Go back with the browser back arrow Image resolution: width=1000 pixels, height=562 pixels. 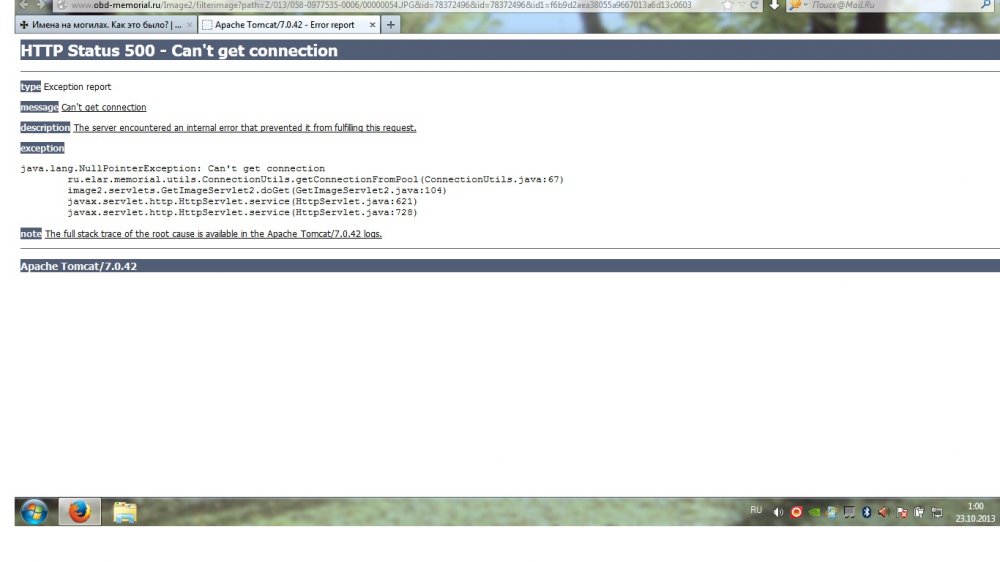(24, 5)
